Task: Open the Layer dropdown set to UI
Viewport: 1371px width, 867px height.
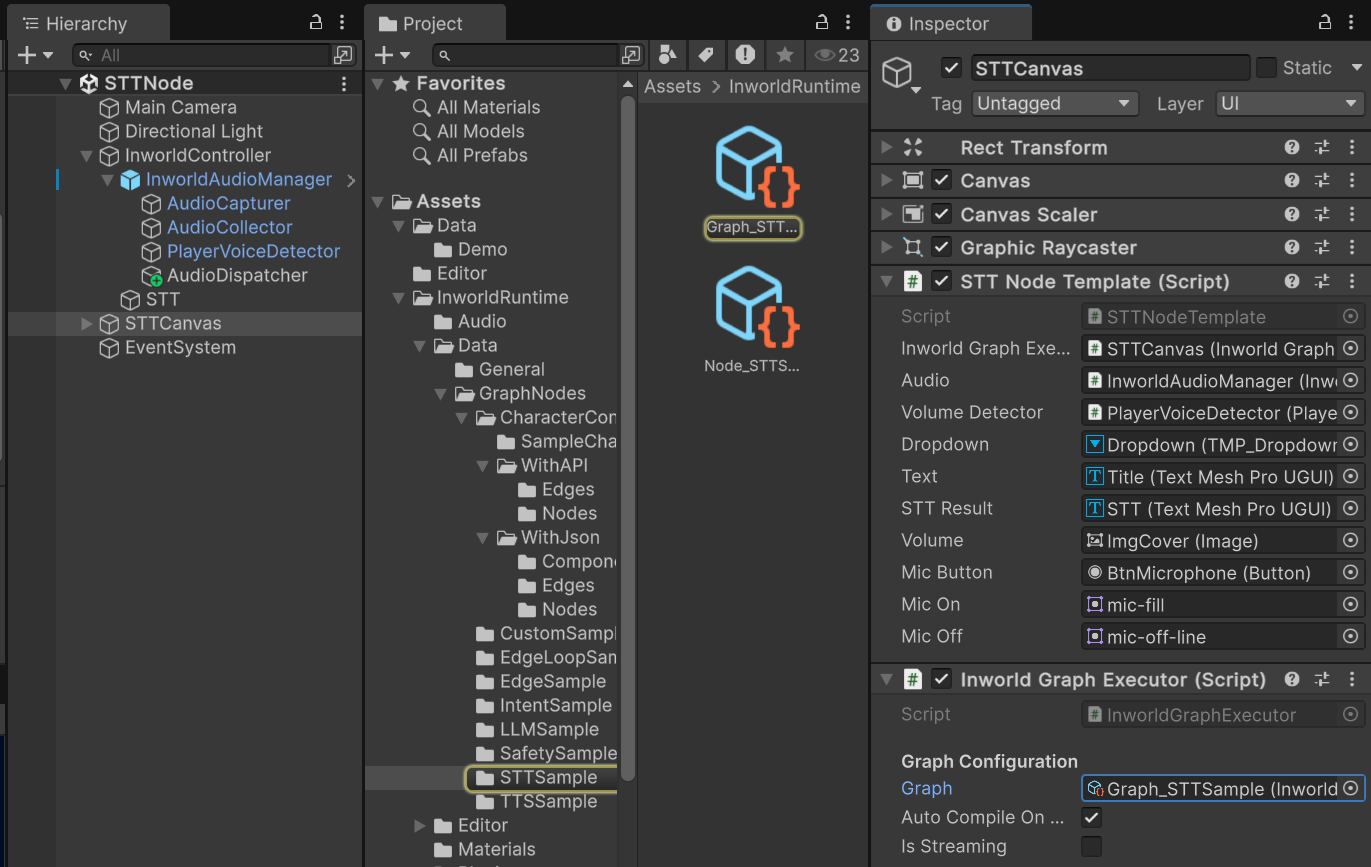Action: click(1290, 103)
